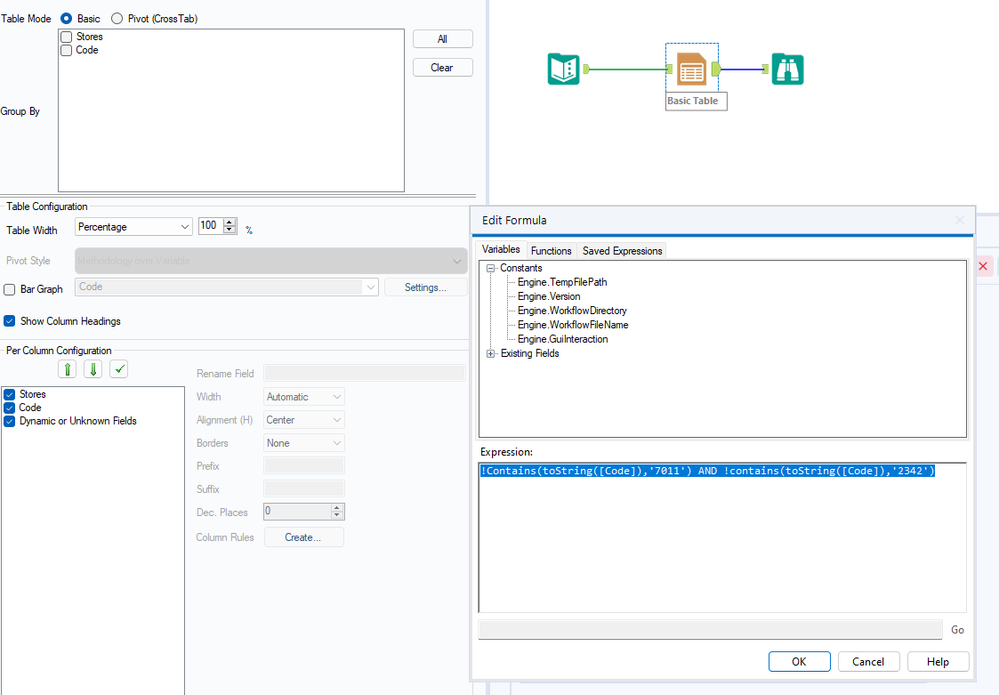Viewport: 999px width, 695px height.
Task: Confirm formula with OK button
Action: point(799,661)
